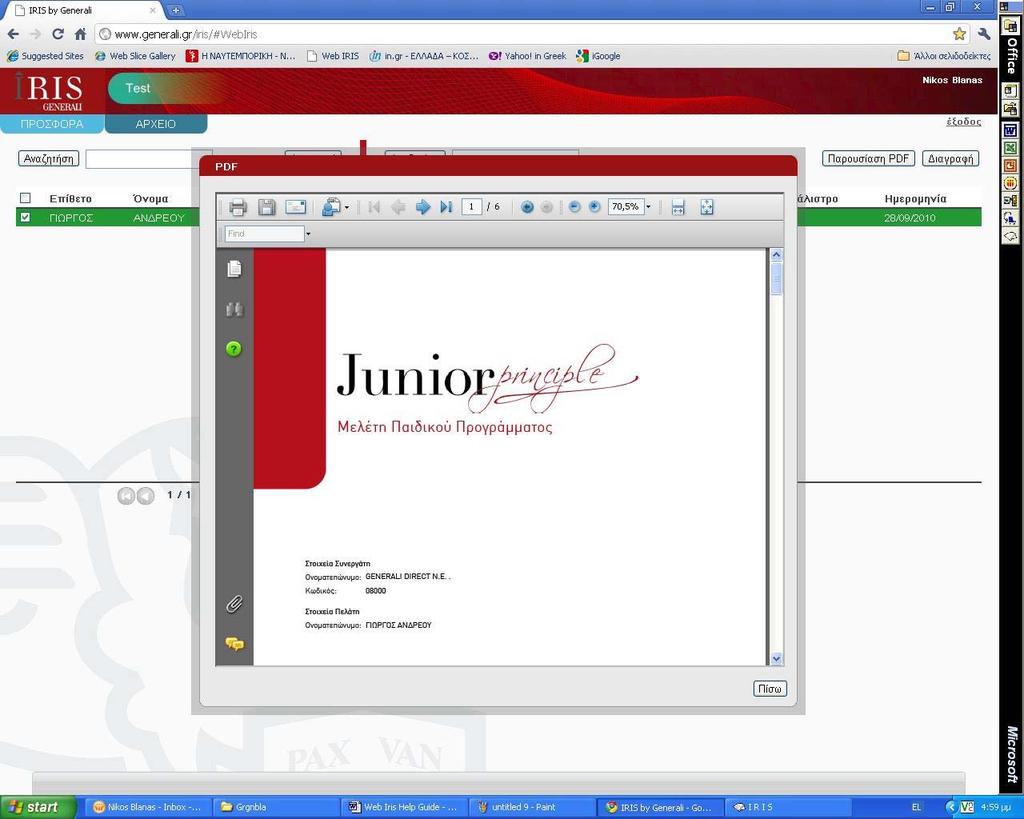This screenshot has height=819, width=1024.
Task: Open a new browser tab
Action: click(x=176, y=10)
